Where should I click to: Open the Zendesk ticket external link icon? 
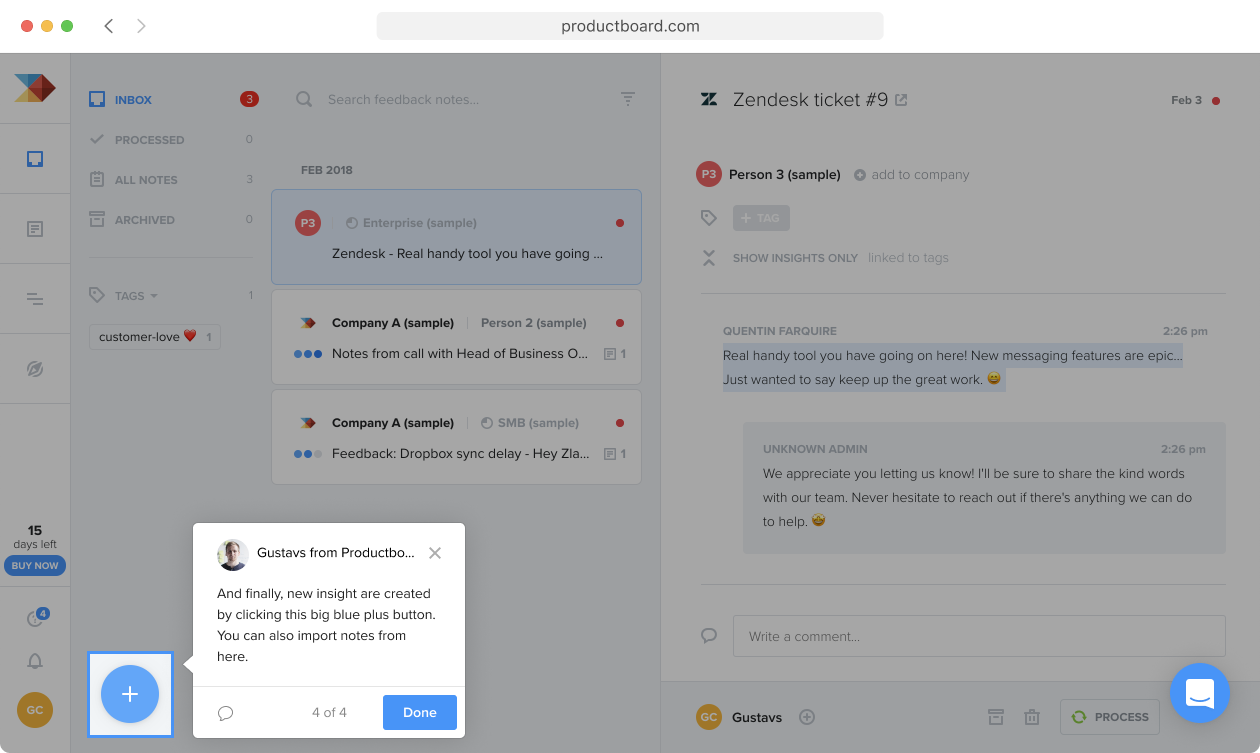pos(901,100)
